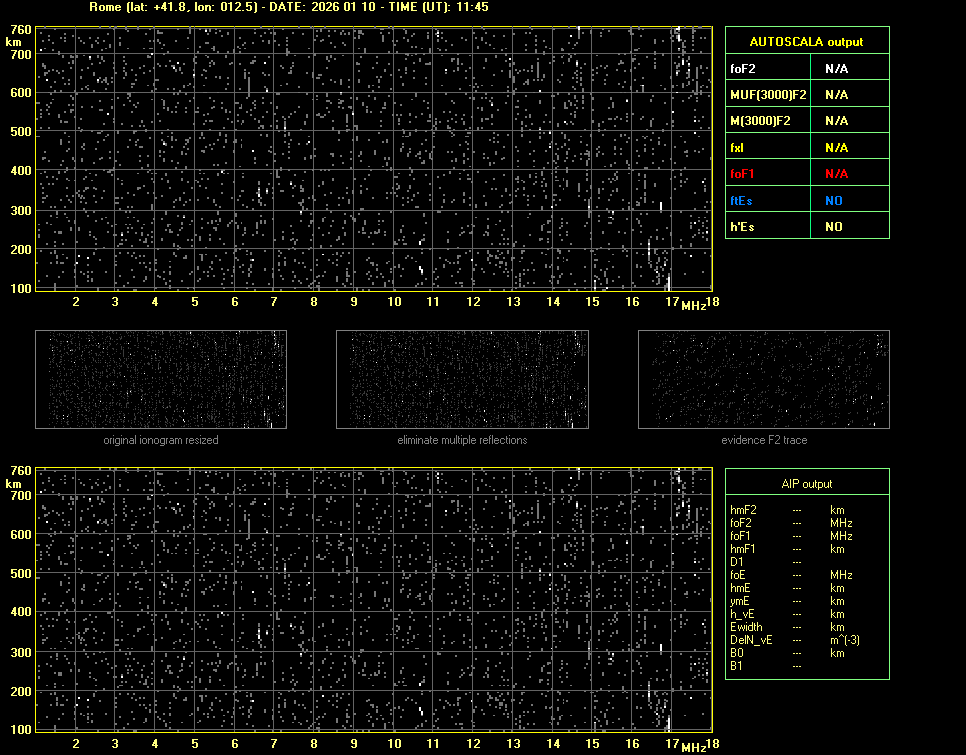This screenshot has height=755, width=966.
Task: Click the NO value beside ftEs
Action: [834, 201]
